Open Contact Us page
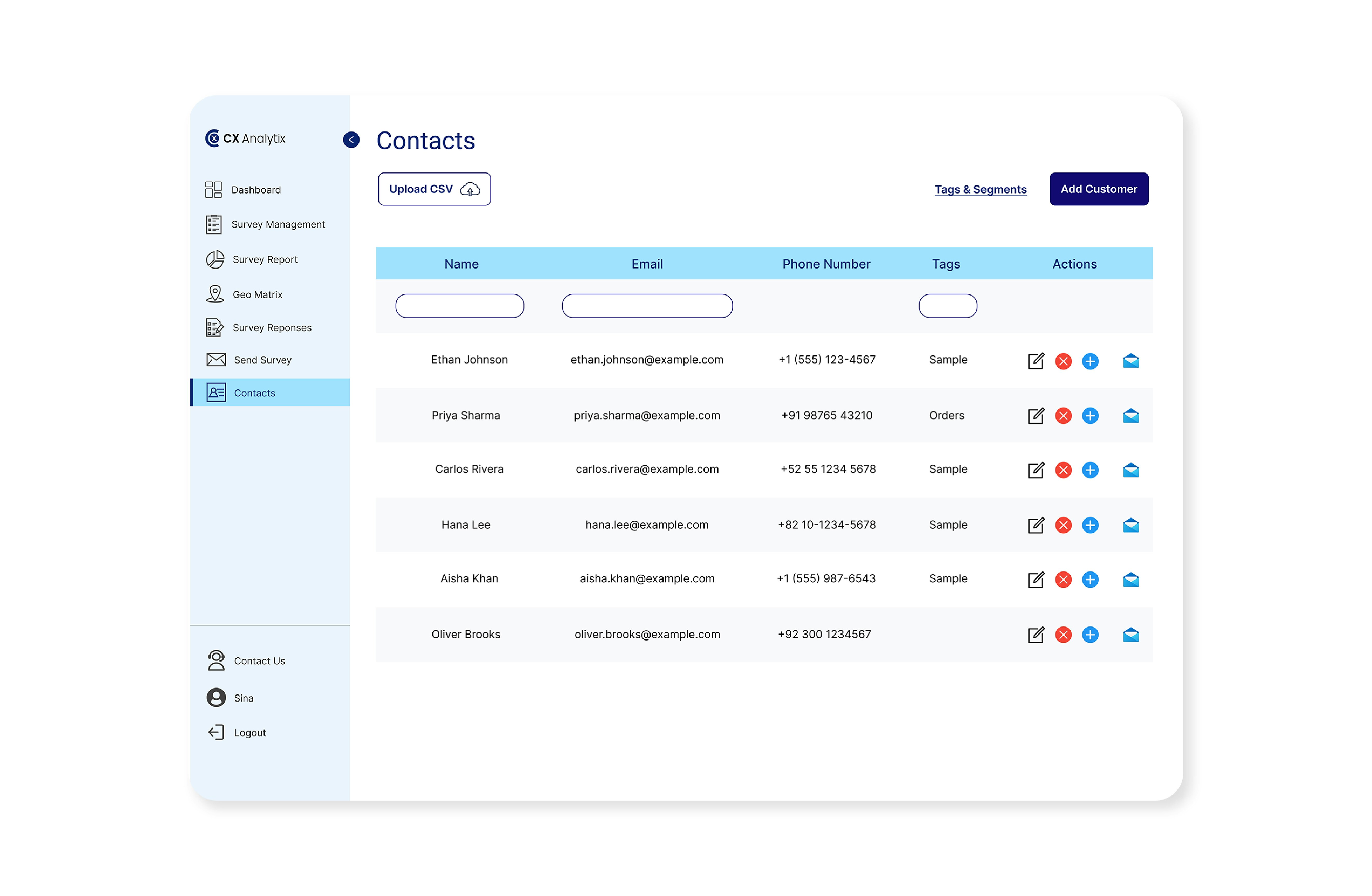This screenshot has width=1372, height=896. pos(246,661)
